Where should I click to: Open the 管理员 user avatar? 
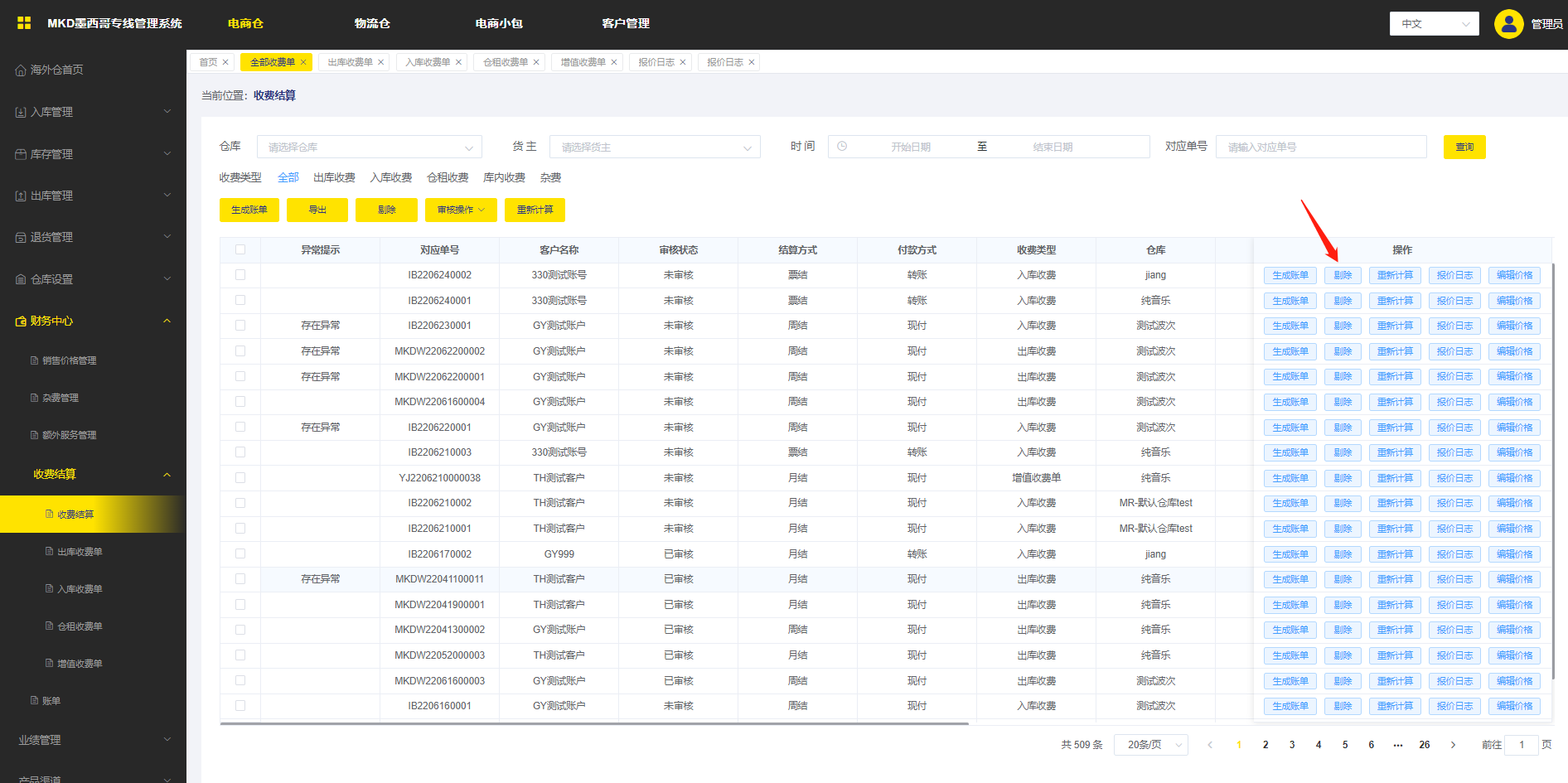coord(1508,24)
